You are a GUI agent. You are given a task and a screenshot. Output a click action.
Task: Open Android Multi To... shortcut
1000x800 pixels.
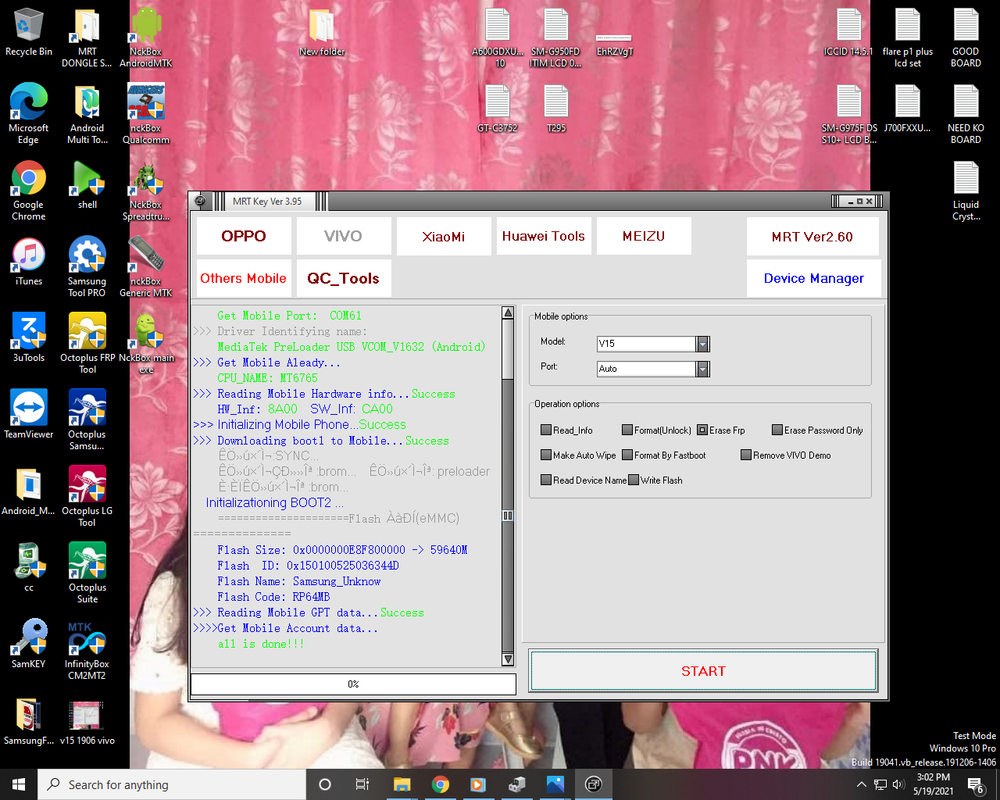coord(87,114)
